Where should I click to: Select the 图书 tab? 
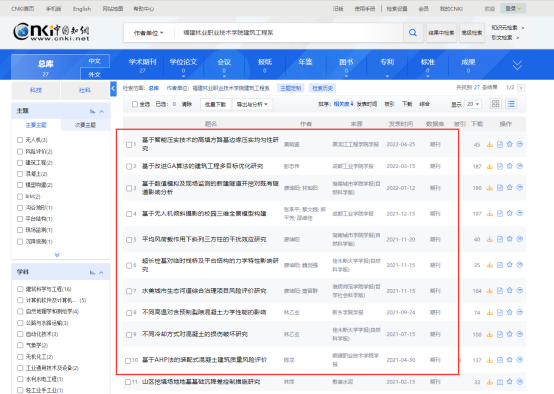coord(346,65)
